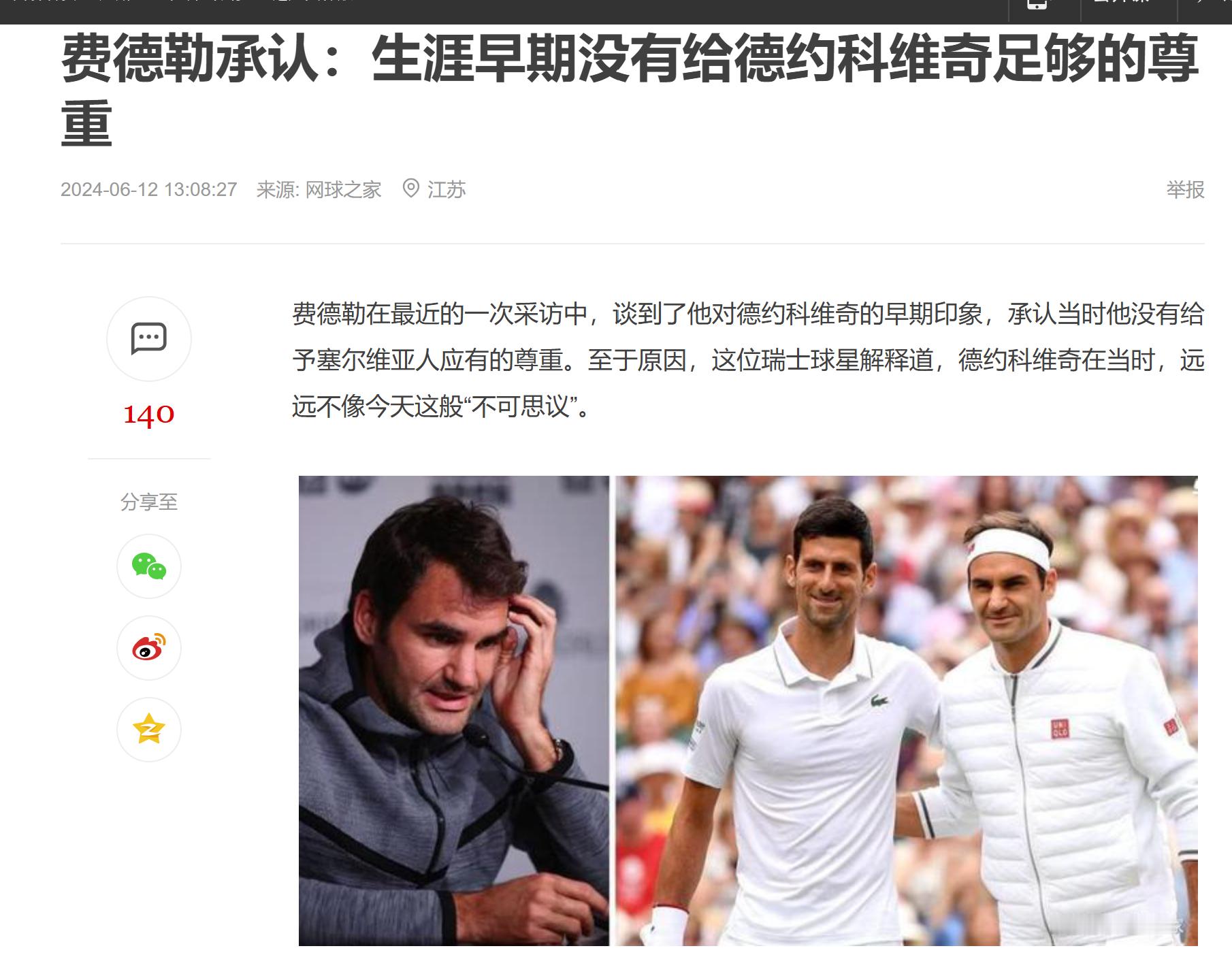Click the 举报 report link
This screenshot has width=1232, height=957.
(1185, 189)
